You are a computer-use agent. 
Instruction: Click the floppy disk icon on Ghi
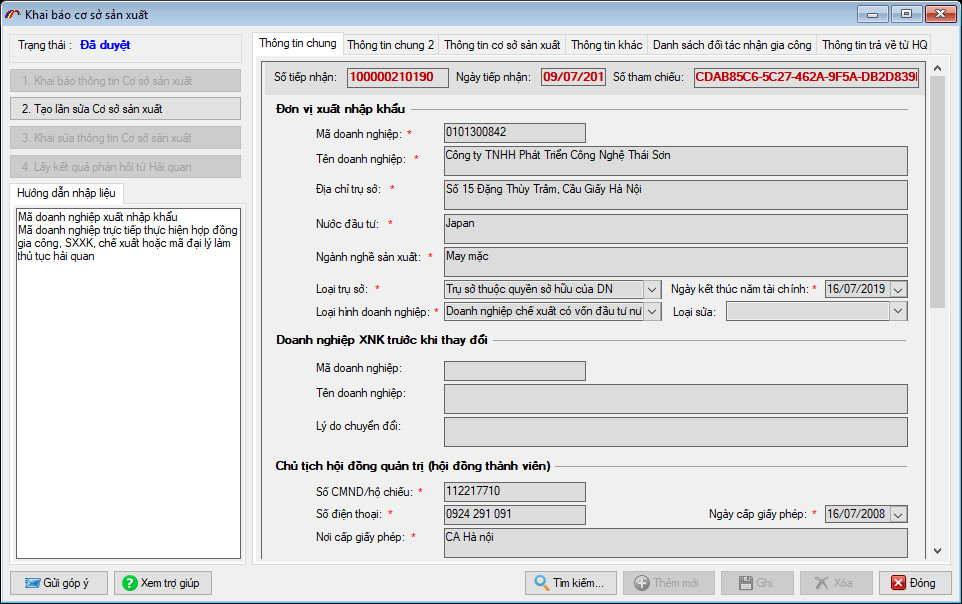click(745, 583)
